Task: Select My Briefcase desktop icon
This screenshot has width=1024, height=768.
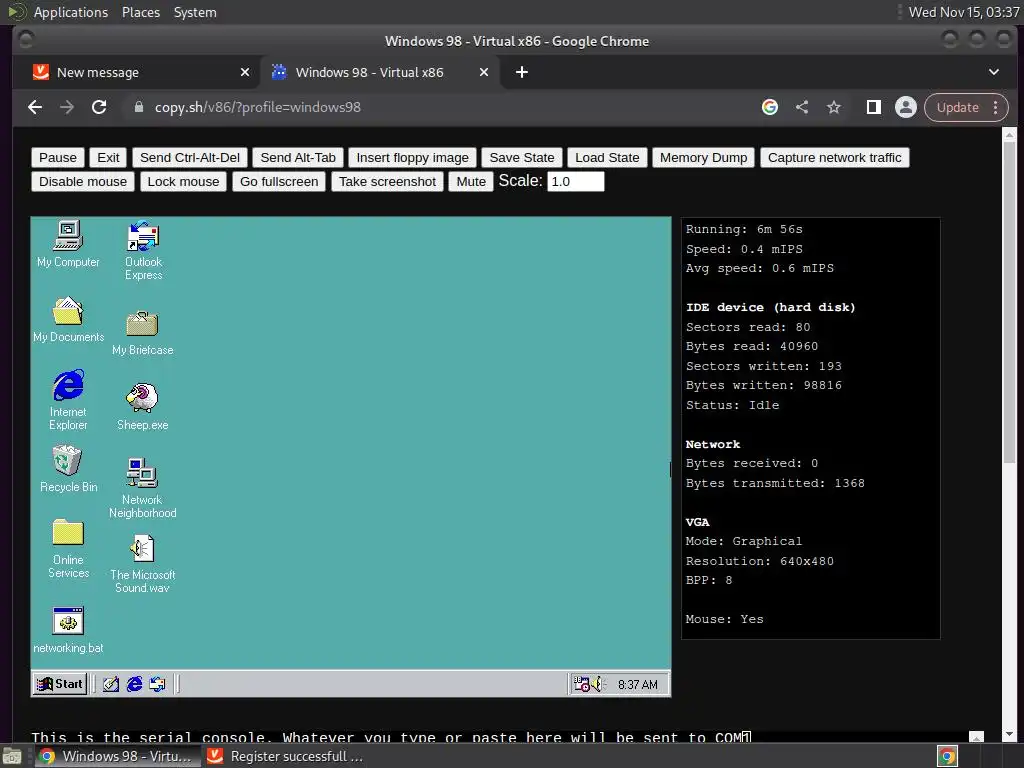Action: pos(142,333)
